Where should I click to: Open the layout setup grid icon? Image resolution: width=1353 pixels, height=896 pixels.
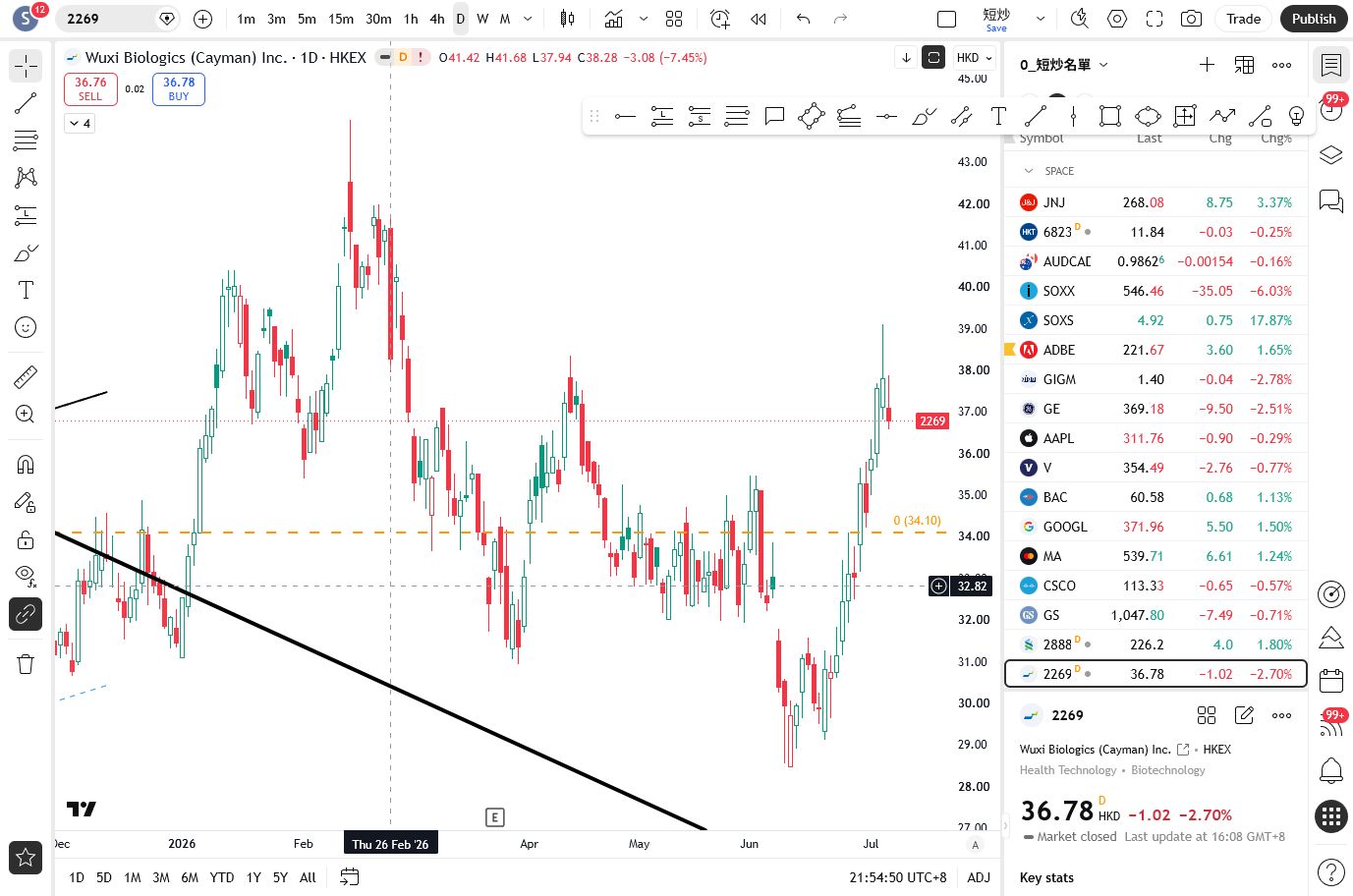674,19
